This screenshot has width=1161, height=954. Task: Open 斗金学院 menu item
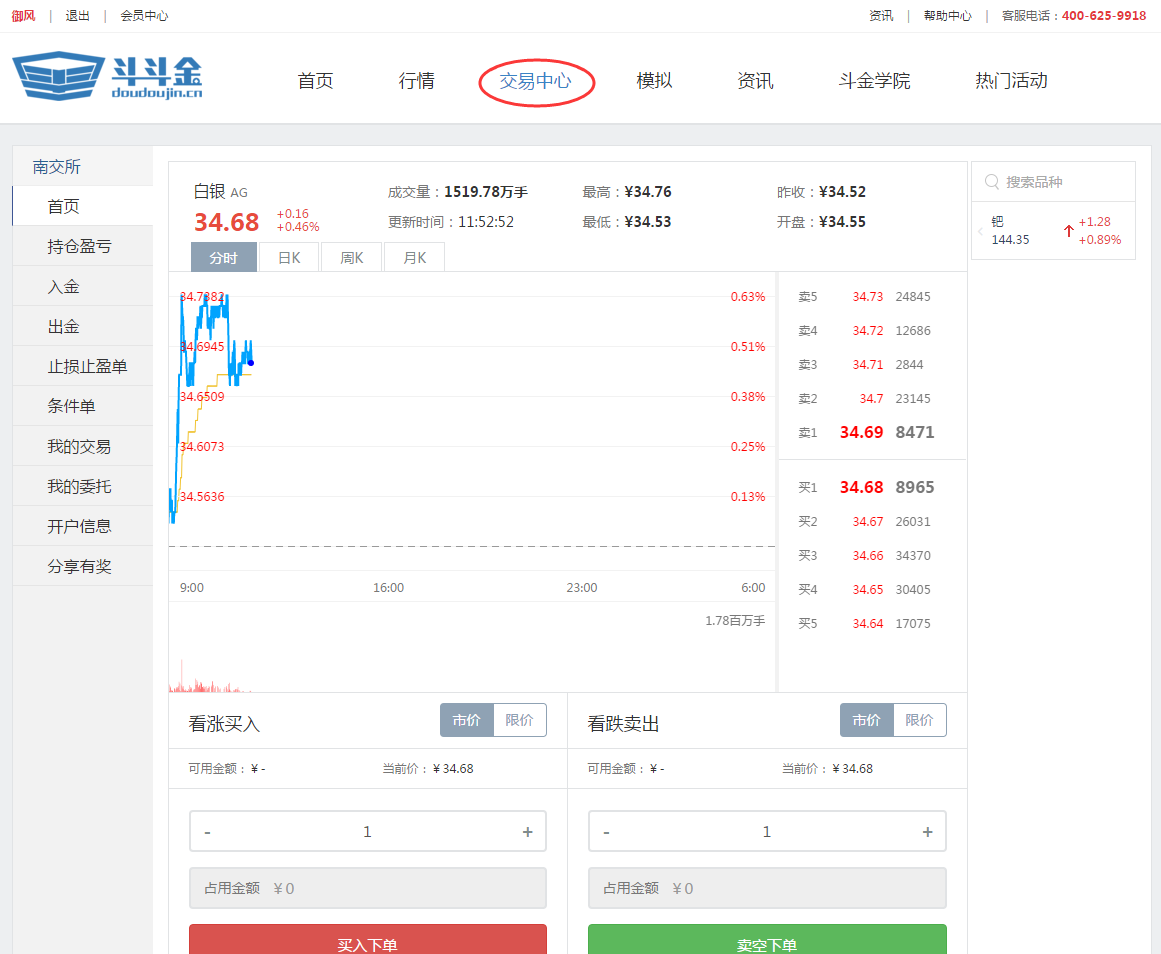coord(874,81)
